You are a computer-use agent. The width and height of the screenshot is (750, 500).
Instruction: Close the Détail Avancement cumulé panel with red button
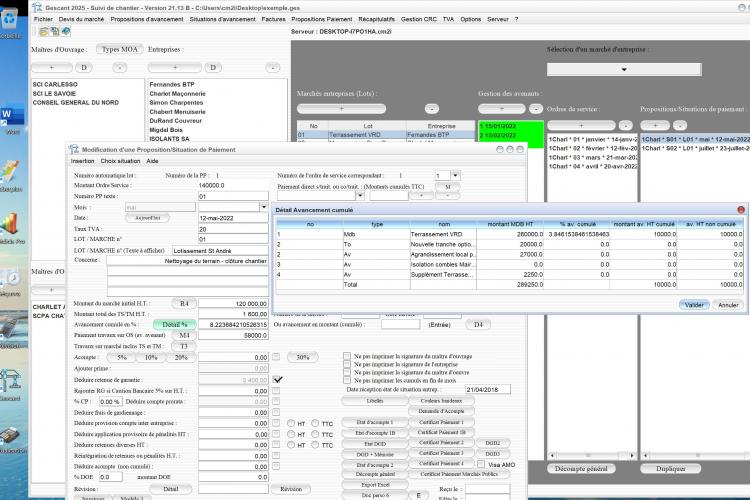point(741,210)
